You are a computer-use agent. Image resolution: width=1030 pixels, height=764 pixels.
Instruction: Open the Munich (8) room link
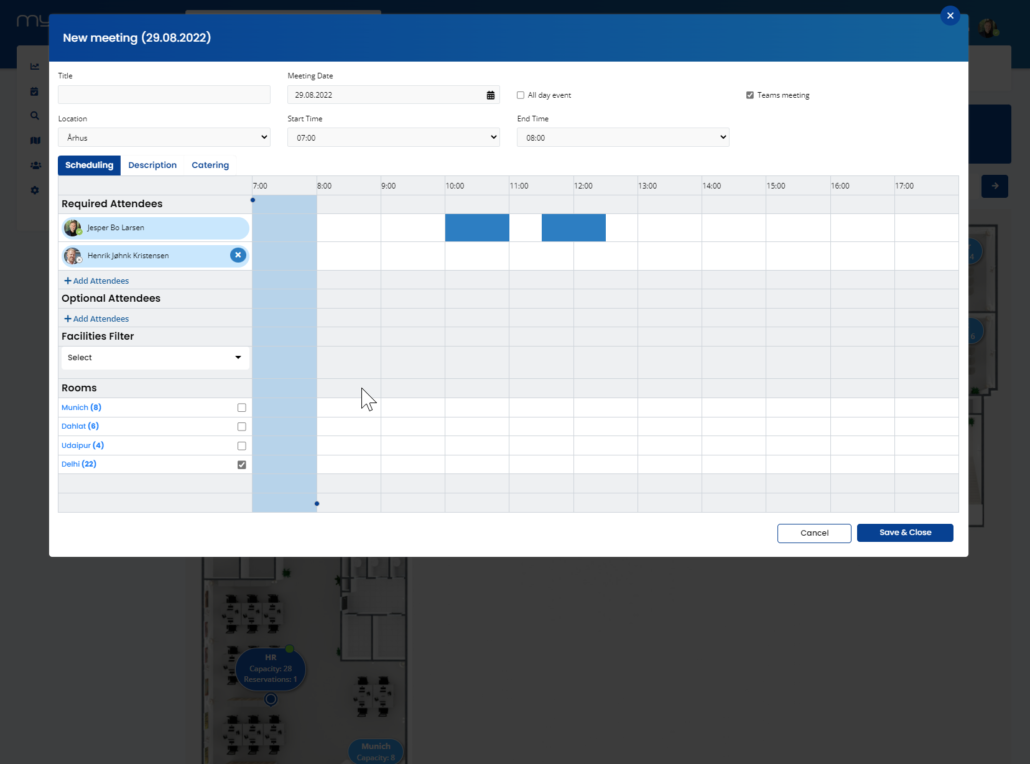(81, 407)
